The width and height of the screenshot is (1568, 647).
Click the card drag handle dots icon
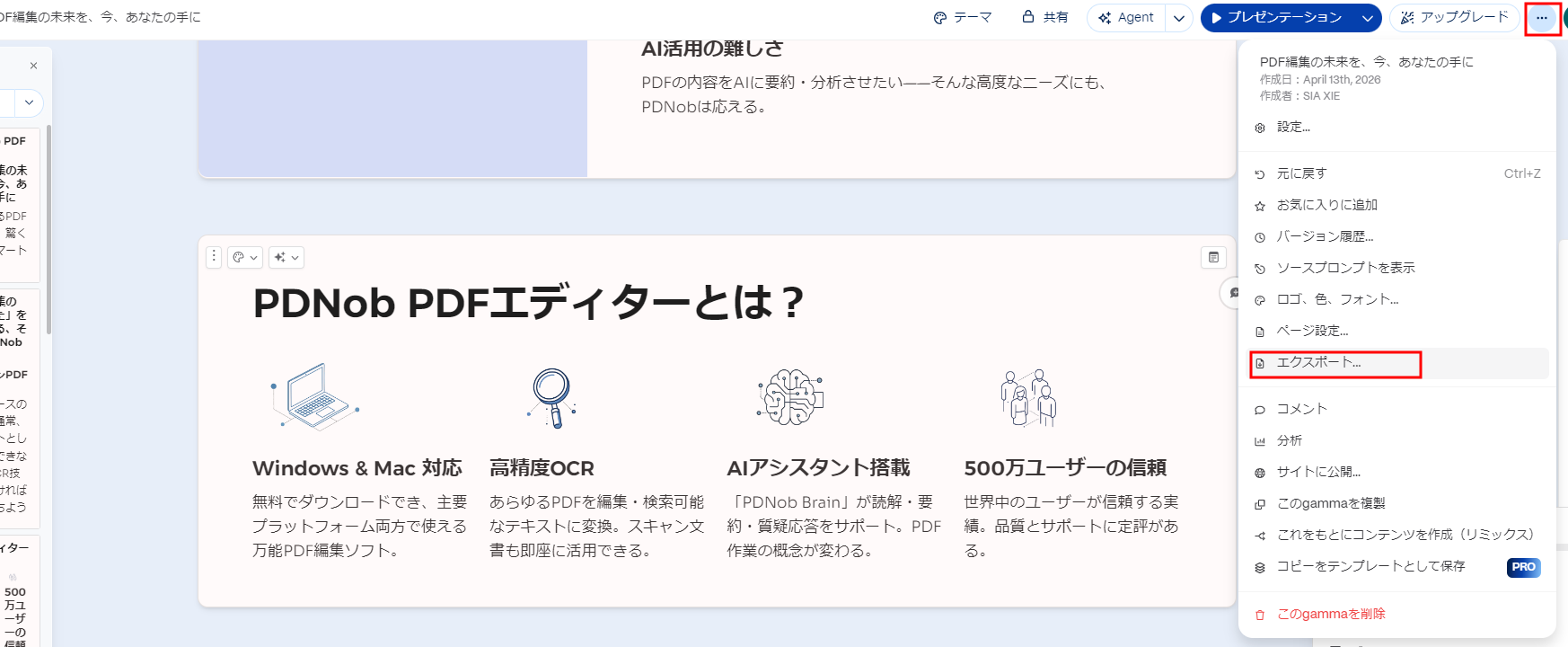click(x=214, y=257)
